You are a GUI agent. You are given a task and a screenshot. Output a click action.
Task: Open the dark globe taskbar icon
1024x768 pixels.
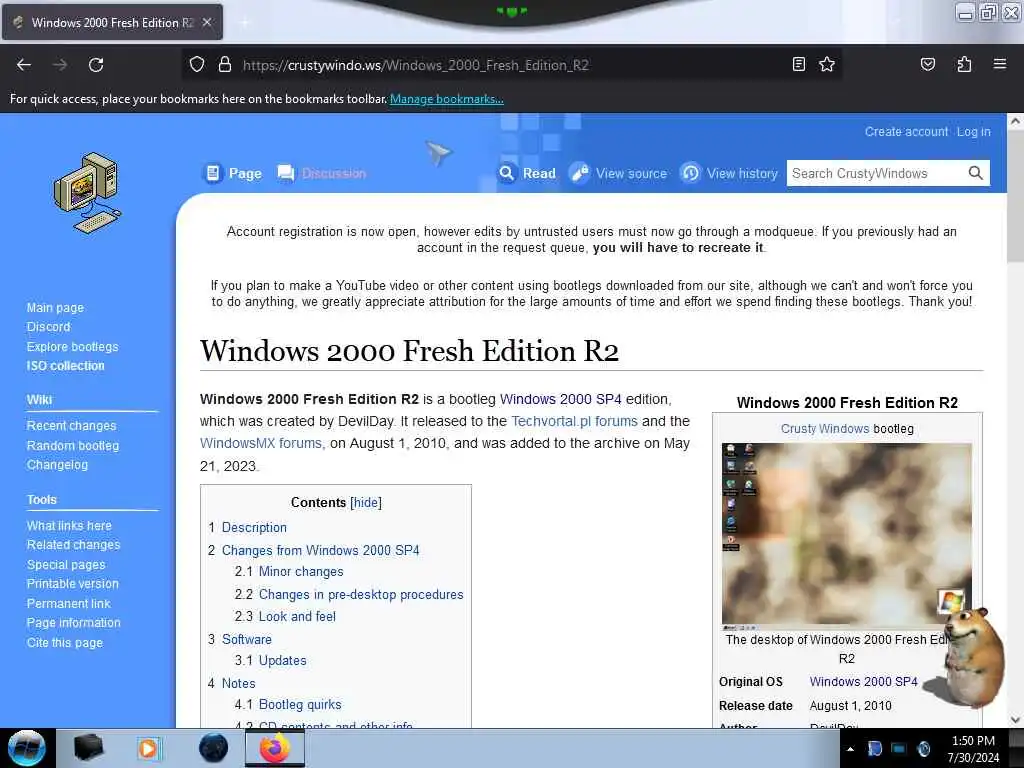[x=213, y=748]
